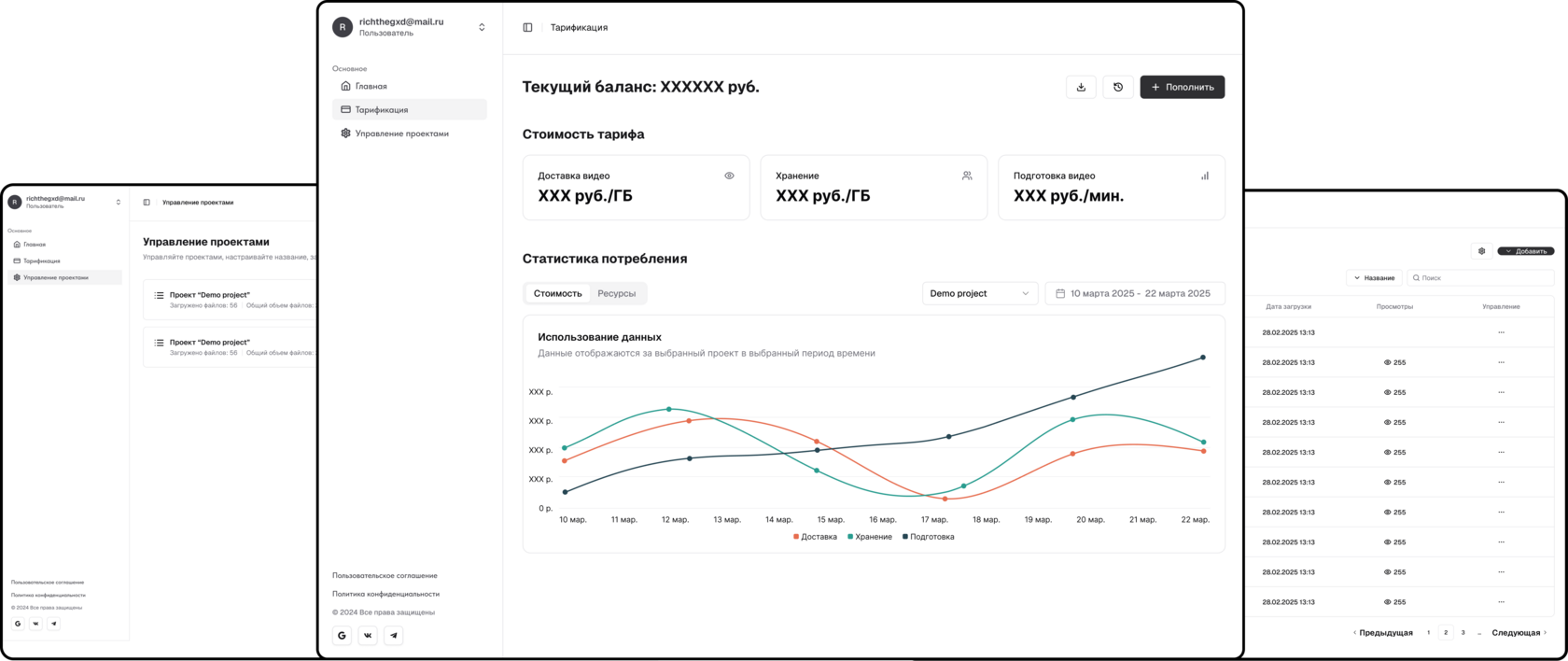Click the gear settings icon beside Добавить
The image size is (1568, 661).
(1481, 251)
